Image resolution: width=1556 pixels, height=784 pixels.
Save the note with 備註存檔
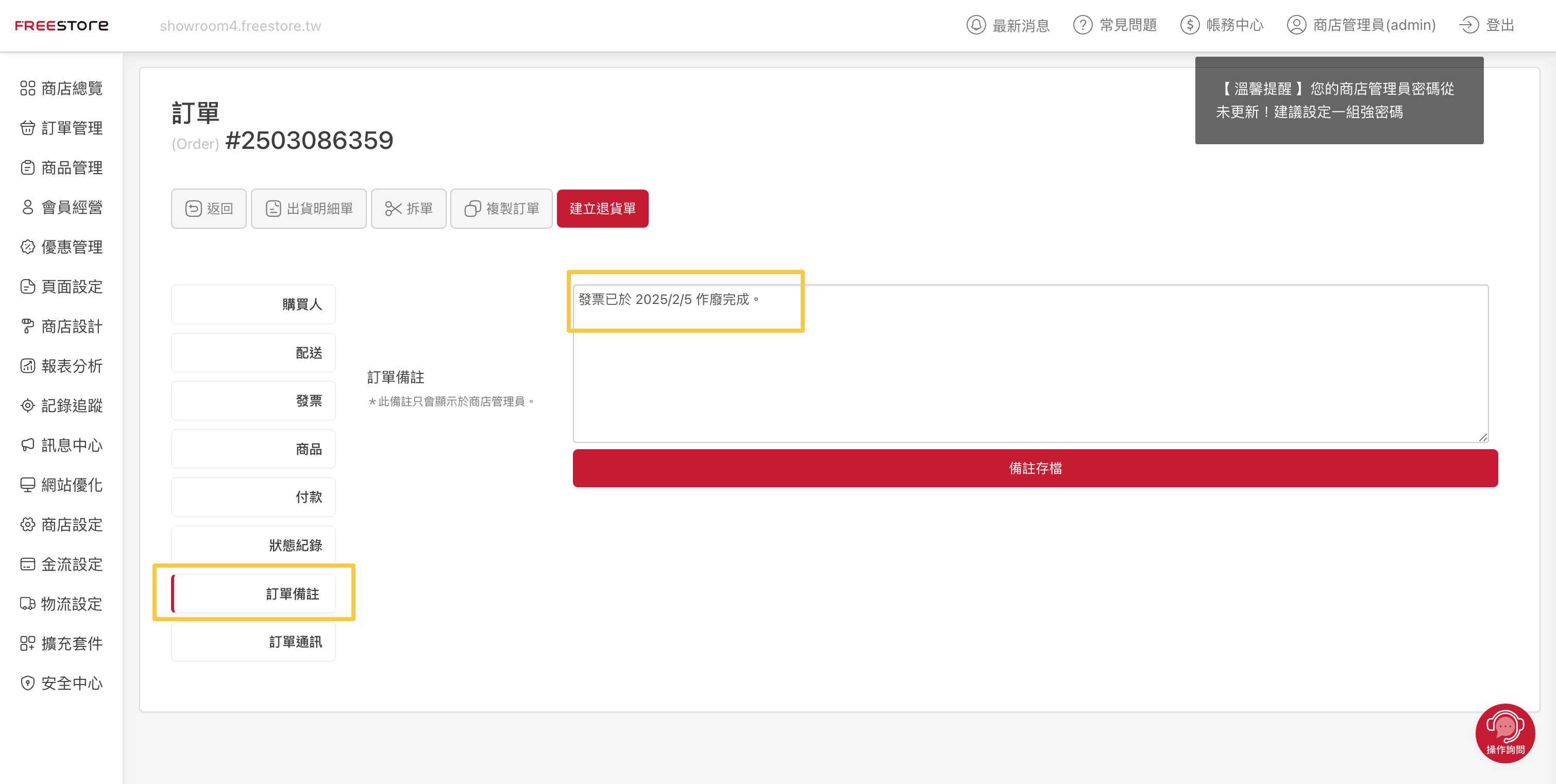[x=1035, y=468]
